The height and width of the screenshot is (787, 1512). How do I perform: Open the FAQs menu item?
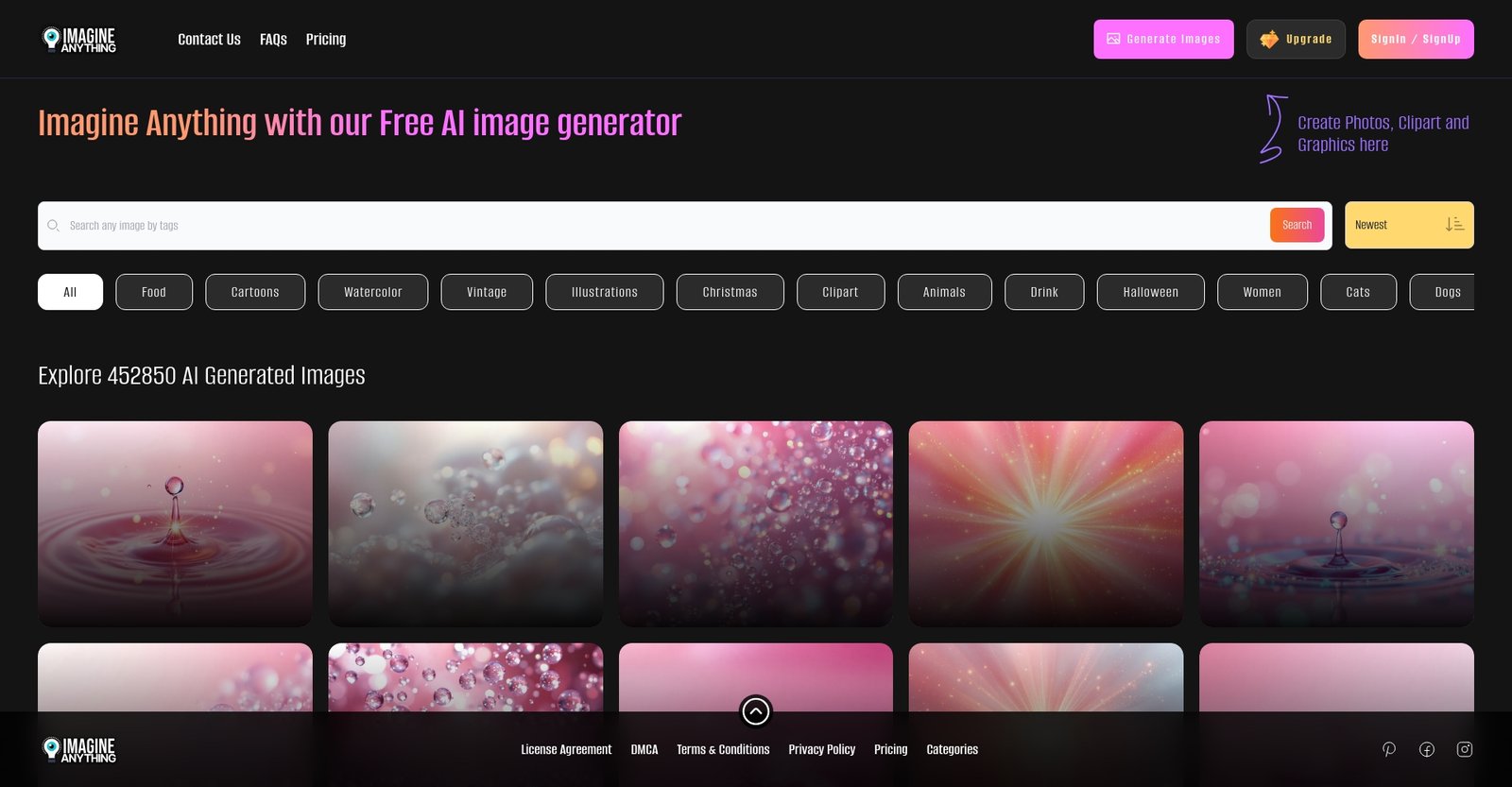[273, 40]
